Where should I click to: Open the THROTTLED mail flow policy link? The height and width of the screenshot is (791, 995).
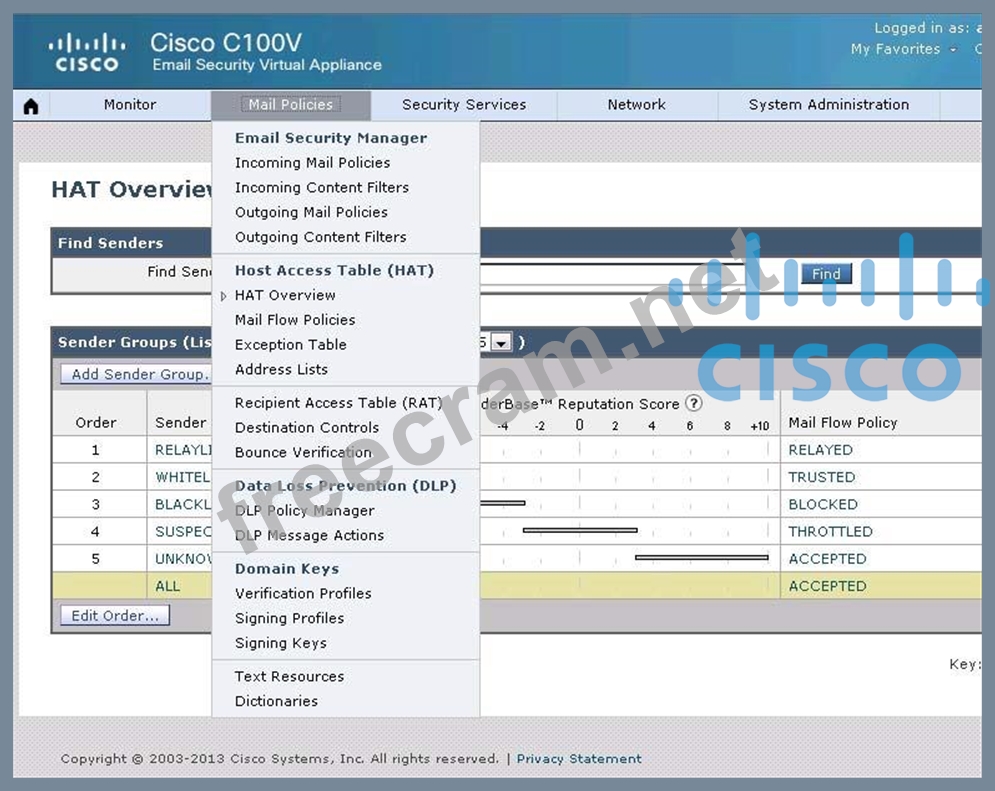(x=830, y=532)
